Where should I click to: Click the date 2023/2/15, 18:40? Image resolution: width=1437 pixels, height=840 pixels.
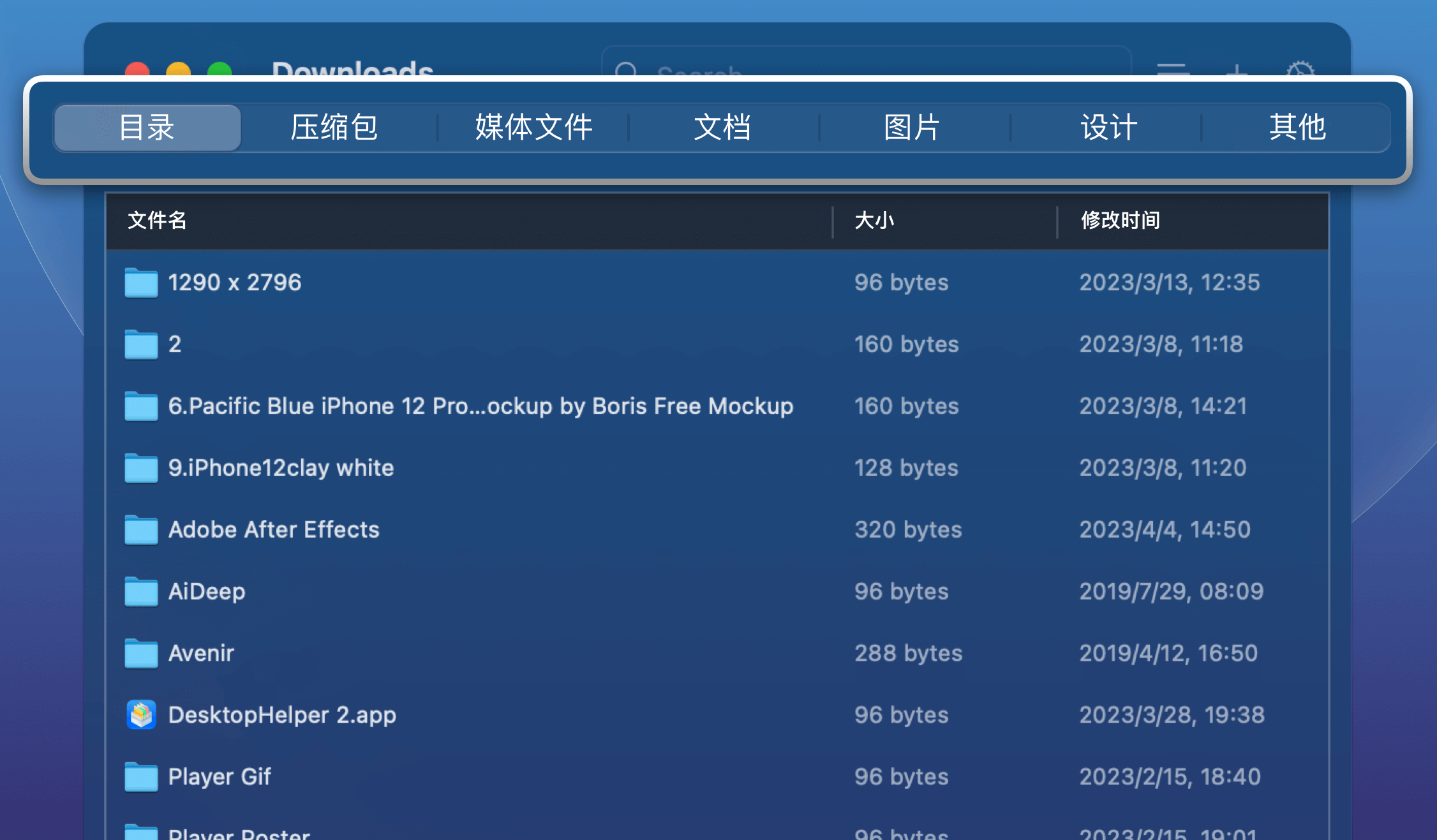pyautogui.click(x=1170, y=777)
